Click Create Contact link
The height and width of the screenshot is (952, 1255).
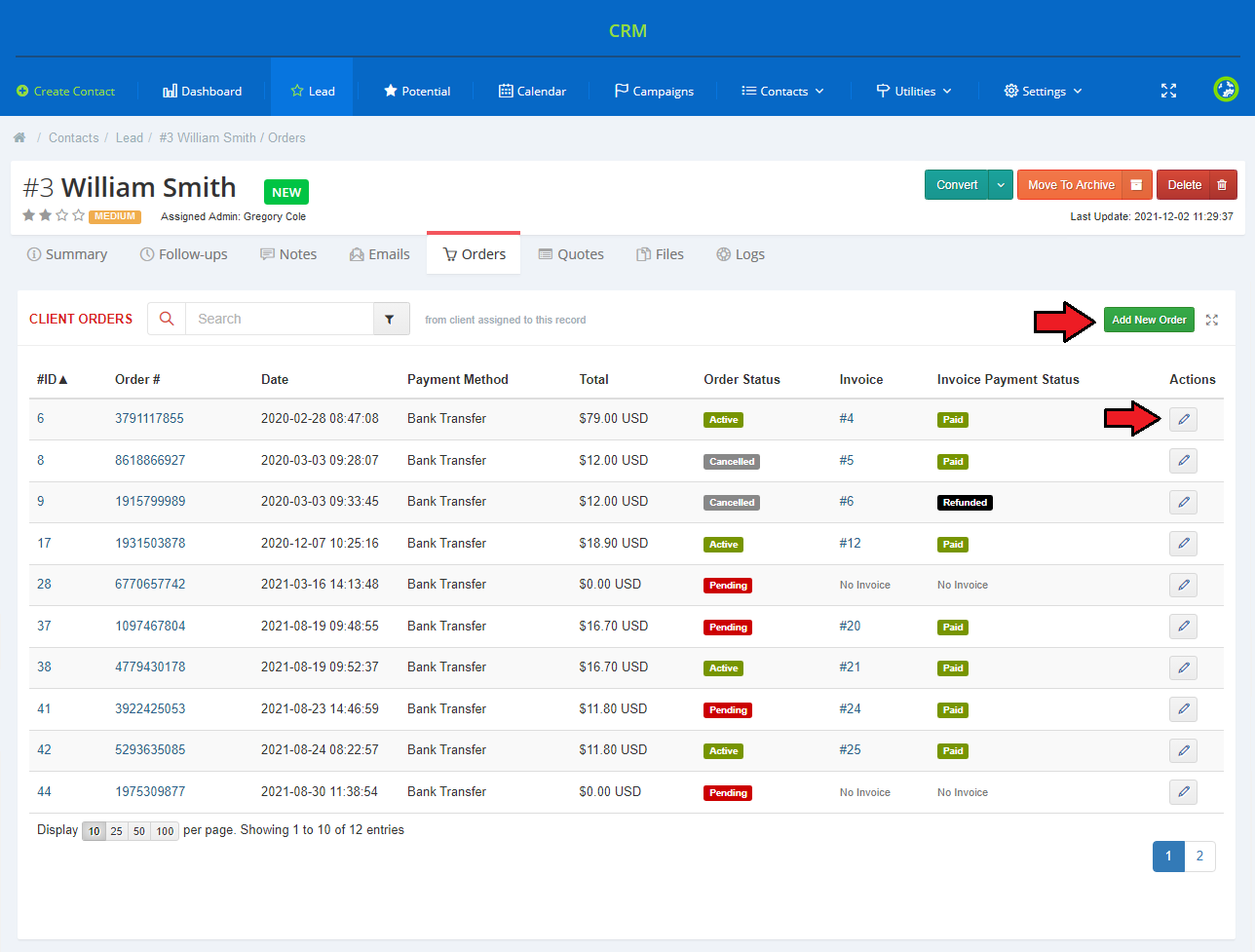(x=65, y=91)
